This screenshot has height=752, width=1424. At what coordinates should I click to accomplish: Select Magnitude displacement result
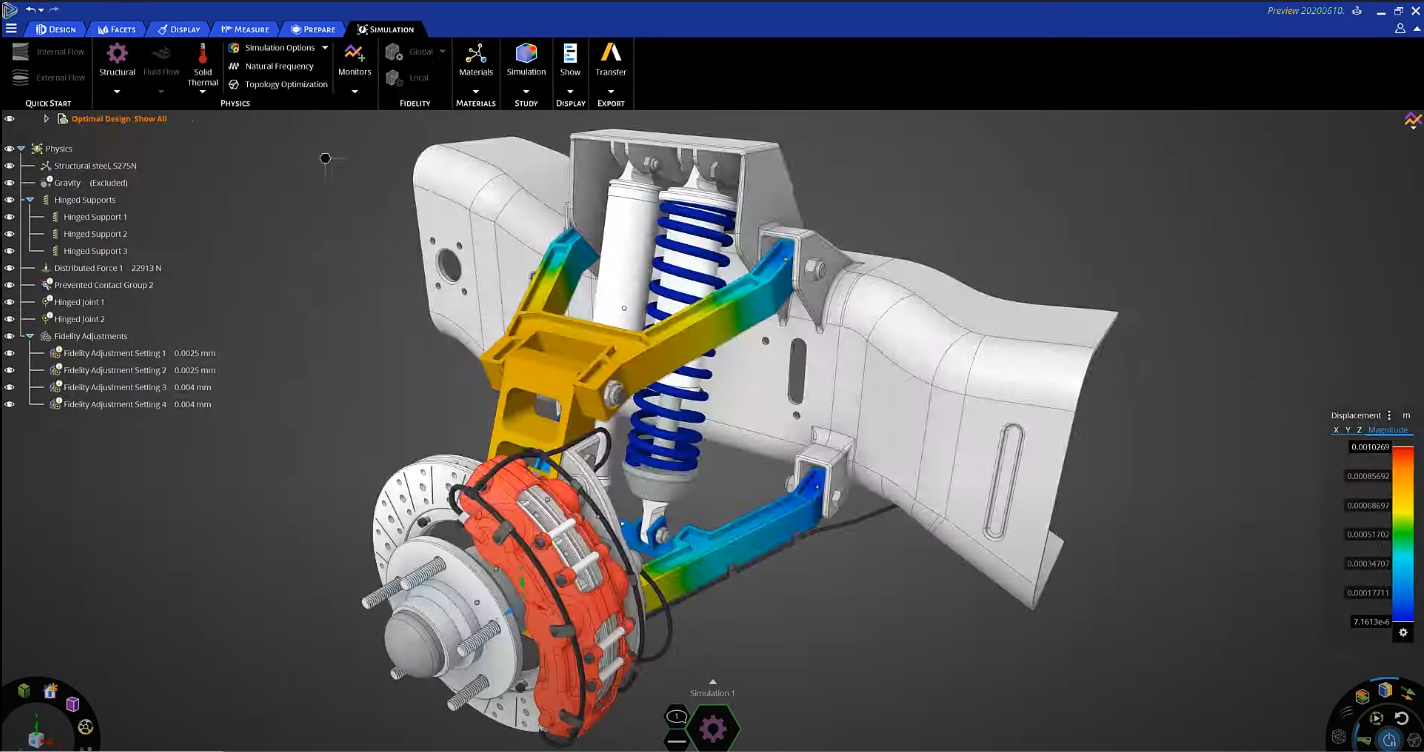click(x=1387, y=430)
